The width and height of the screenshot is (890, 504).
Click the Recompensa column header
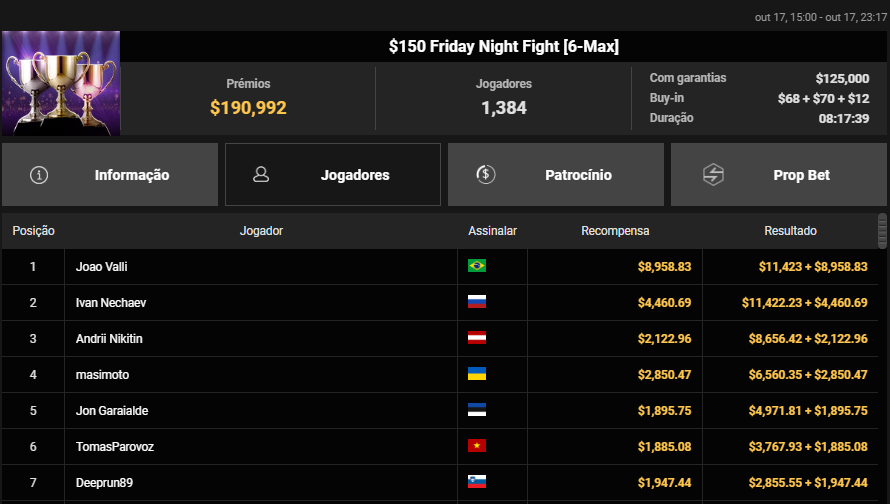click(x=615, y=231)
